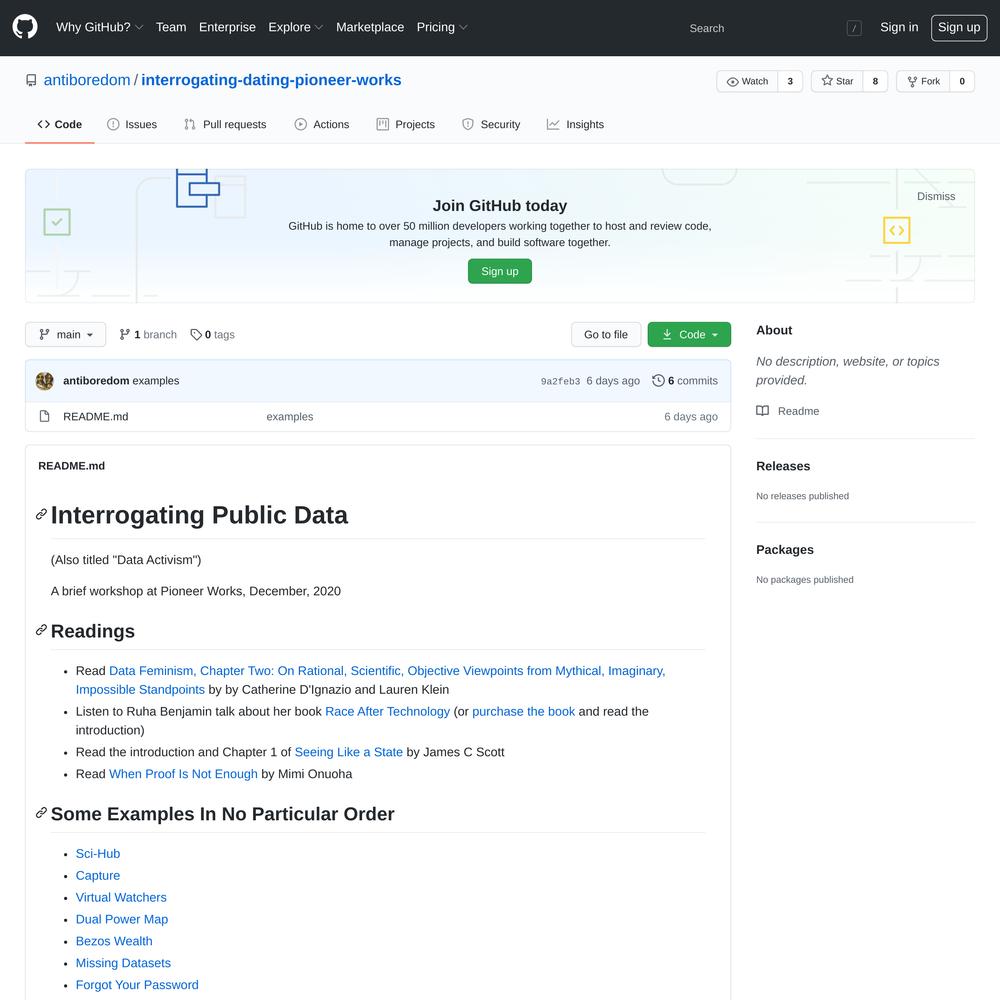The height and width of the screenshot is (1000, 1000).
Task: View the 1 branch list
Action: tap(148, 335)
